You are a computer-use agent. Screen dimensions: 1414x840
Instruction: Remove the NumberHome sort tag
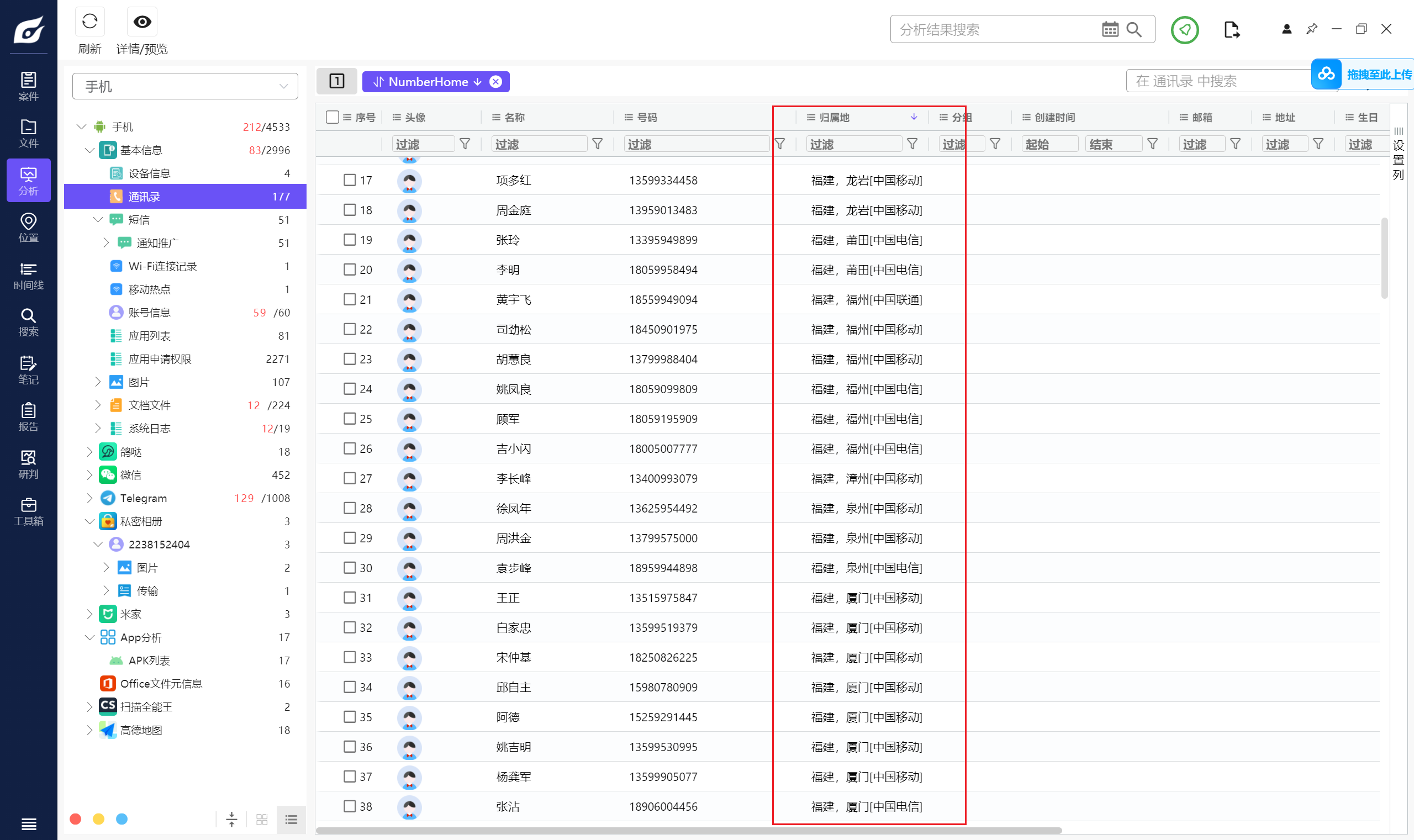[x=495, y=82]
